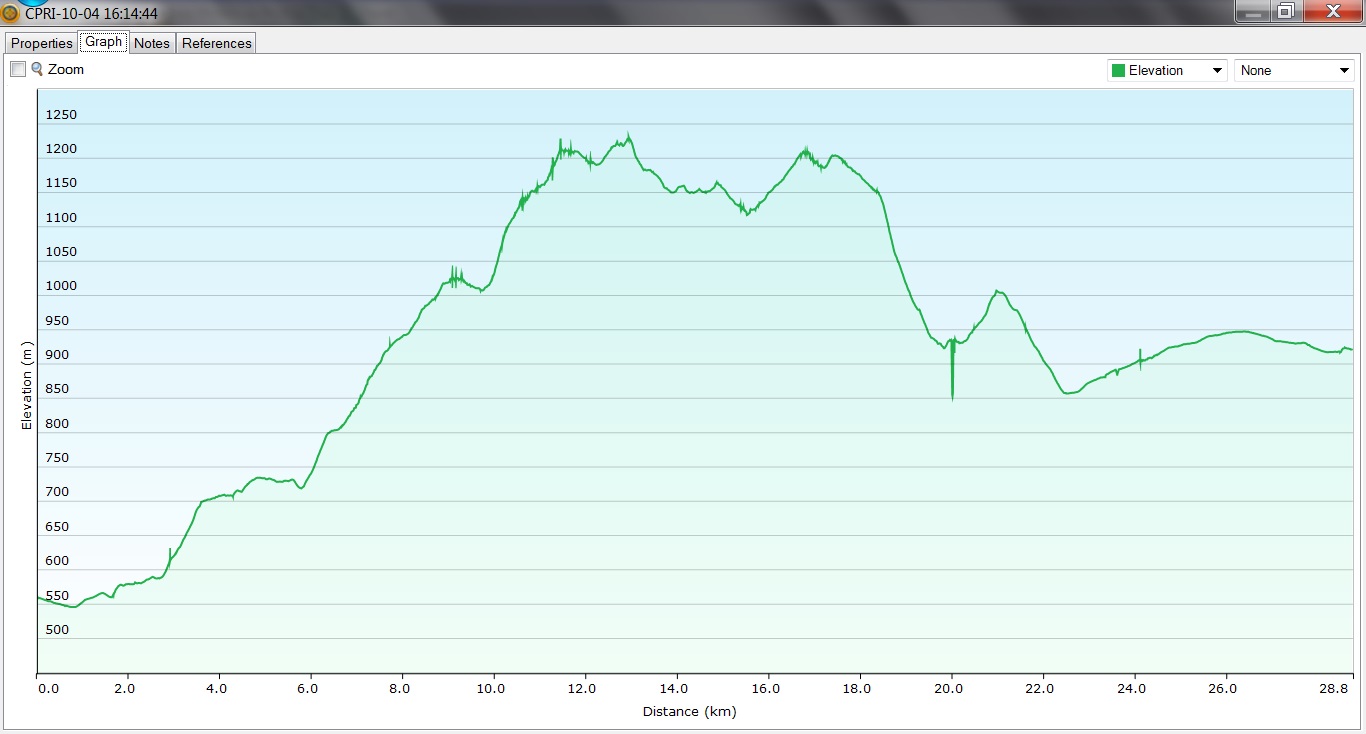This screenshot has width=1366, height=734.
Task: Click the minimize window icon
Action: [x=1253, y=11]
